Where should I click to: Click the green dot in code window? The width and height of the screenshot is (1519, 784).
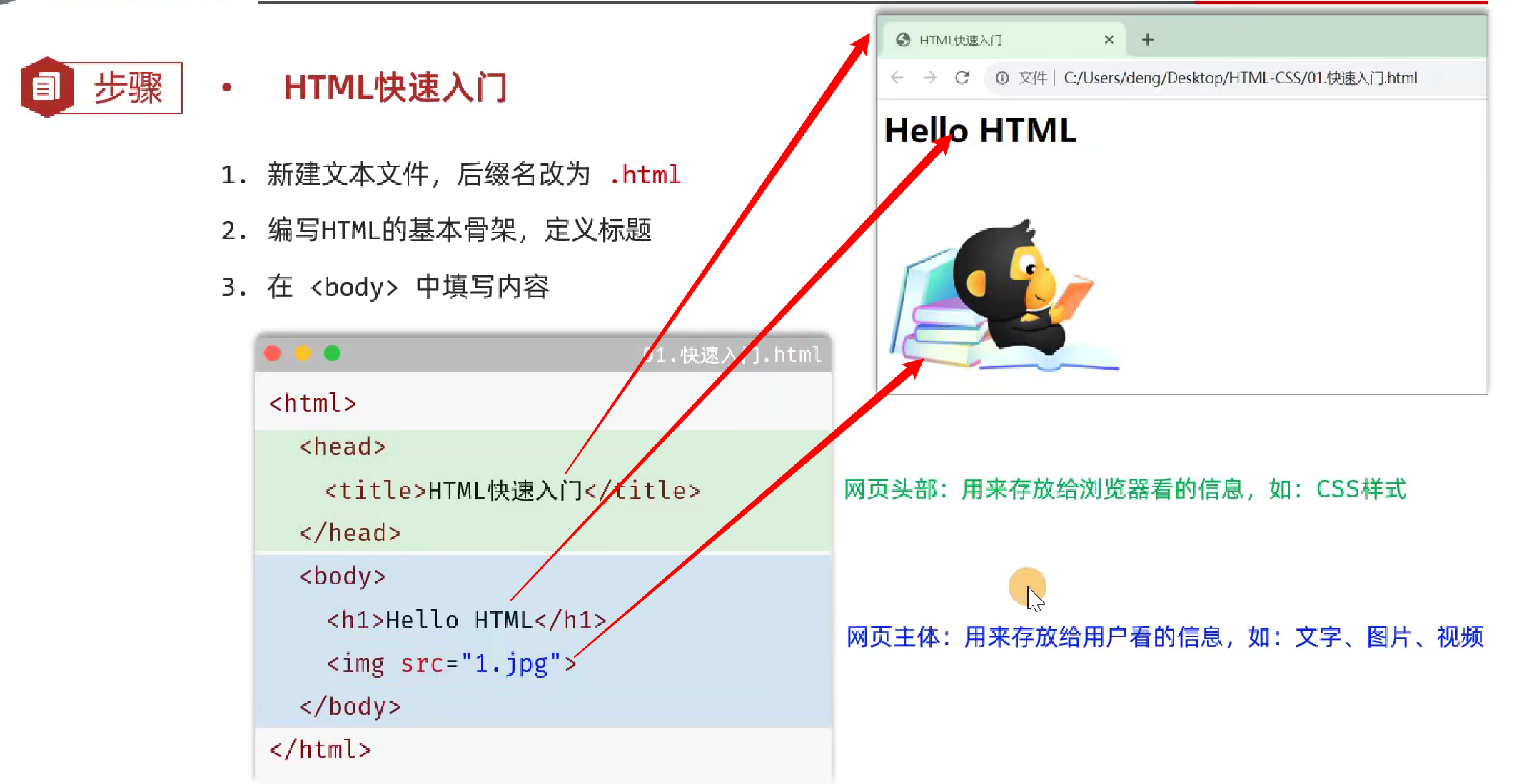[332, 353]
